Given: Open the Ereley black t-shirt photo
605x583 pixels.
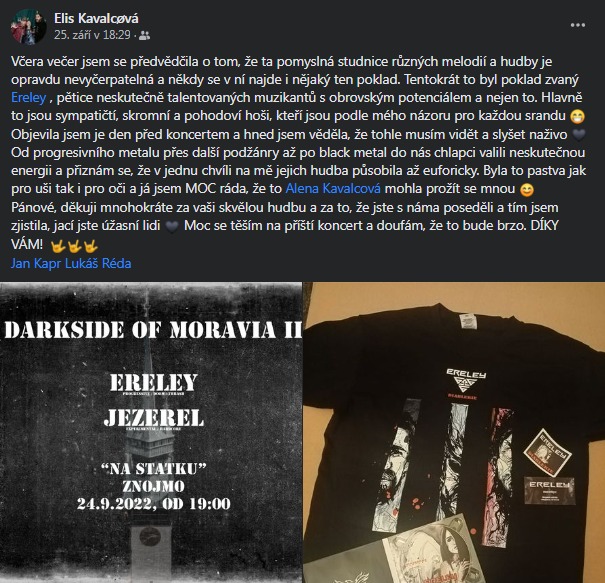Looking at the screenshot, I should (x=454, y=433).
